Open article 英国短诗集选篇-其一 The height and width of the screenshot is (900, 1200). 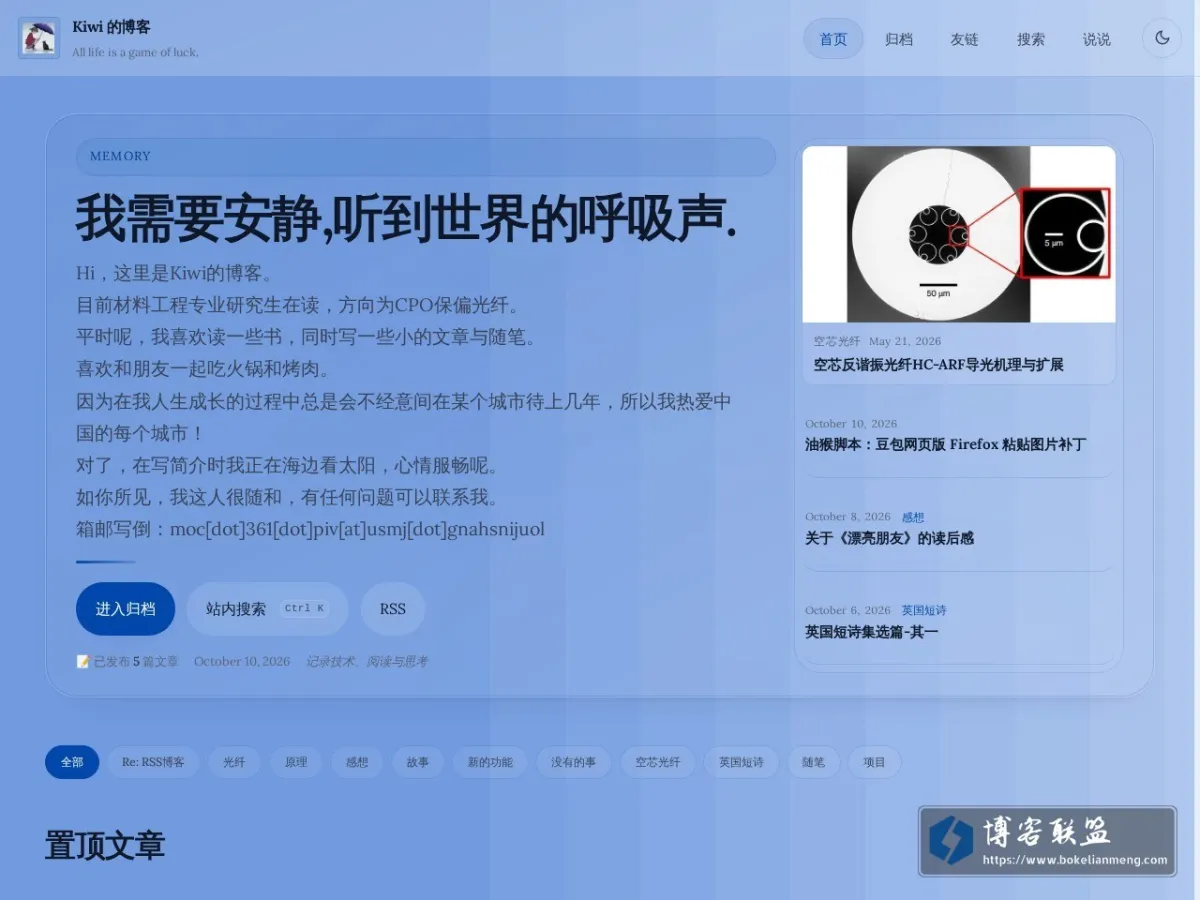(871, 631)
